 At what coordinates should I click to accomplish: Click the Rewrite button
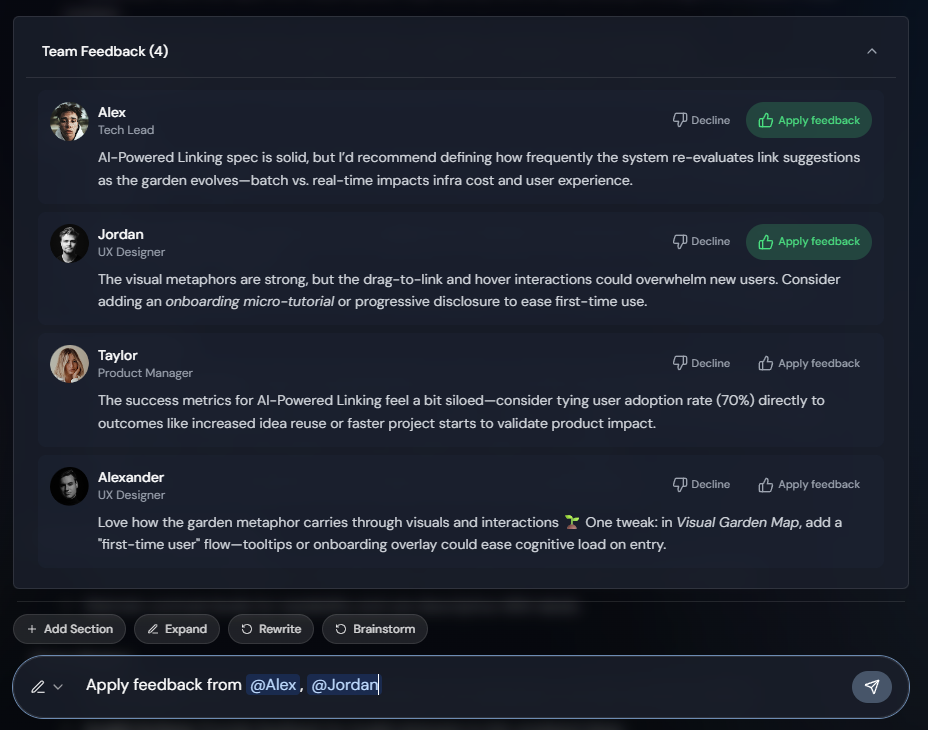pos(271,629)
